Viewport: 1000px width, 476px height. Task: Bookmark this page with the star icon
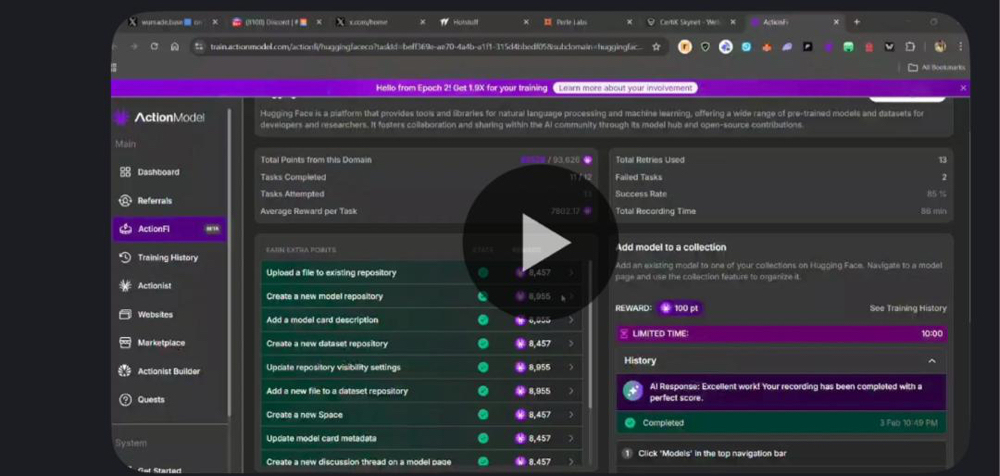pos(656,46)
